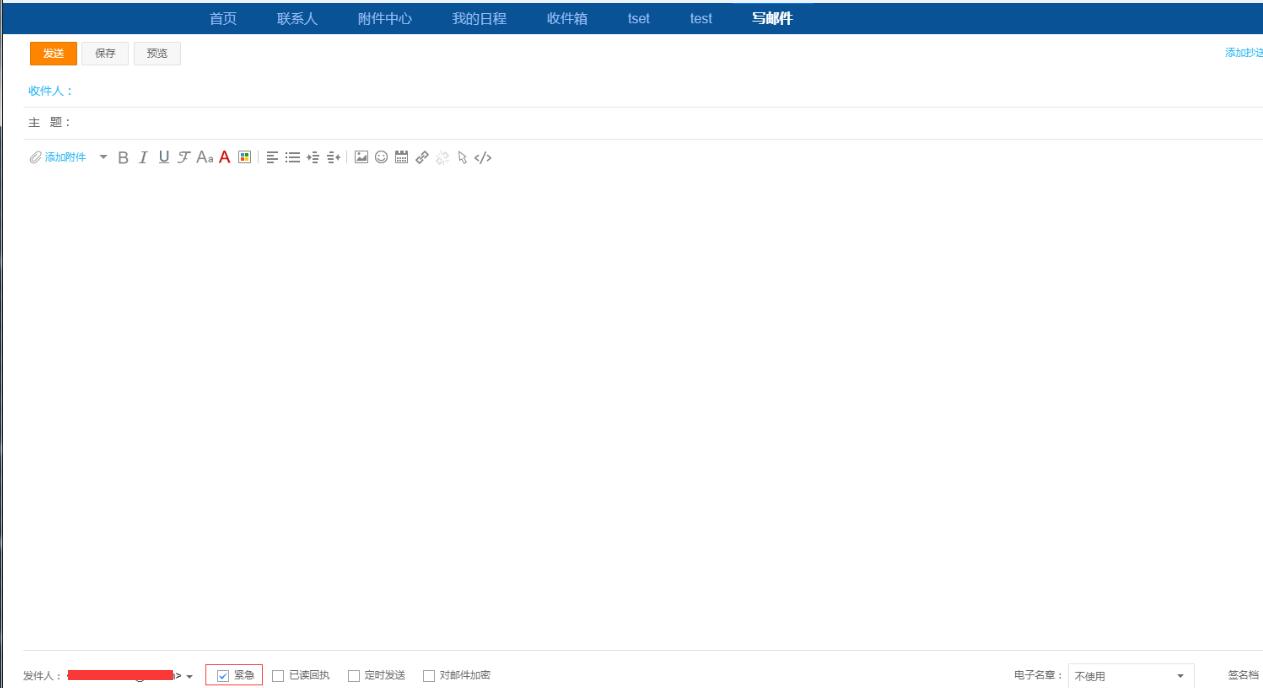Toggle bold formatting in the editor
This screenshot has height=688, width=1263.
tap(123, 157)
